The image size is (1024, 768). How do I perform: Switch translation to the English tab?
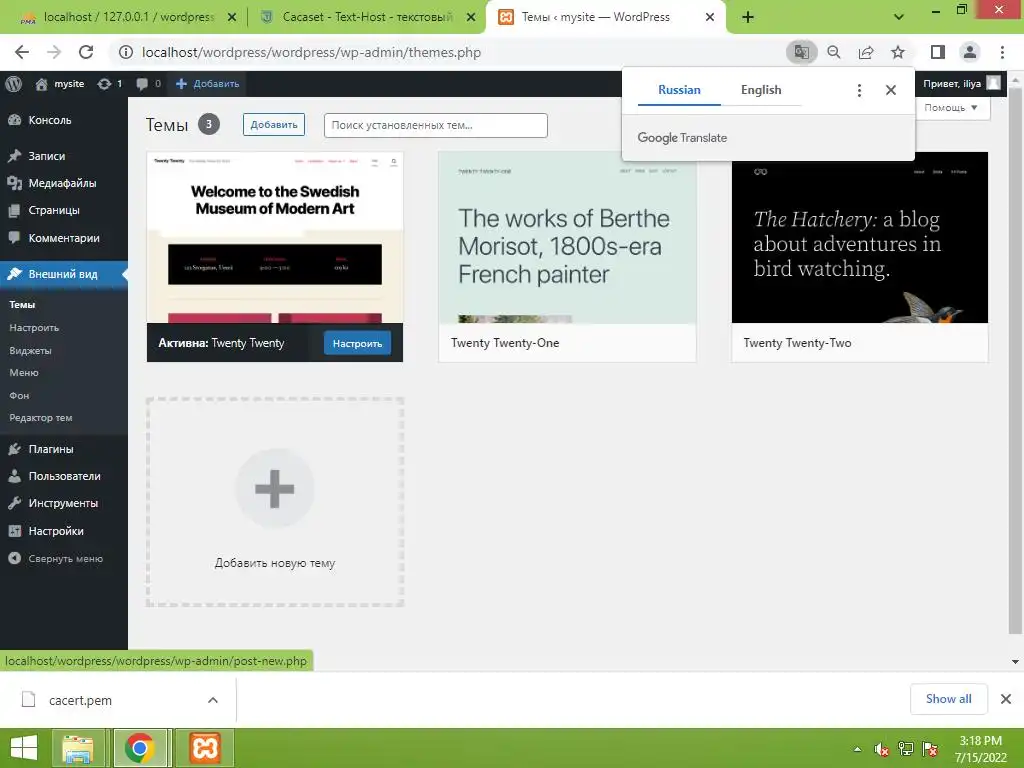(x=761, y=90)
